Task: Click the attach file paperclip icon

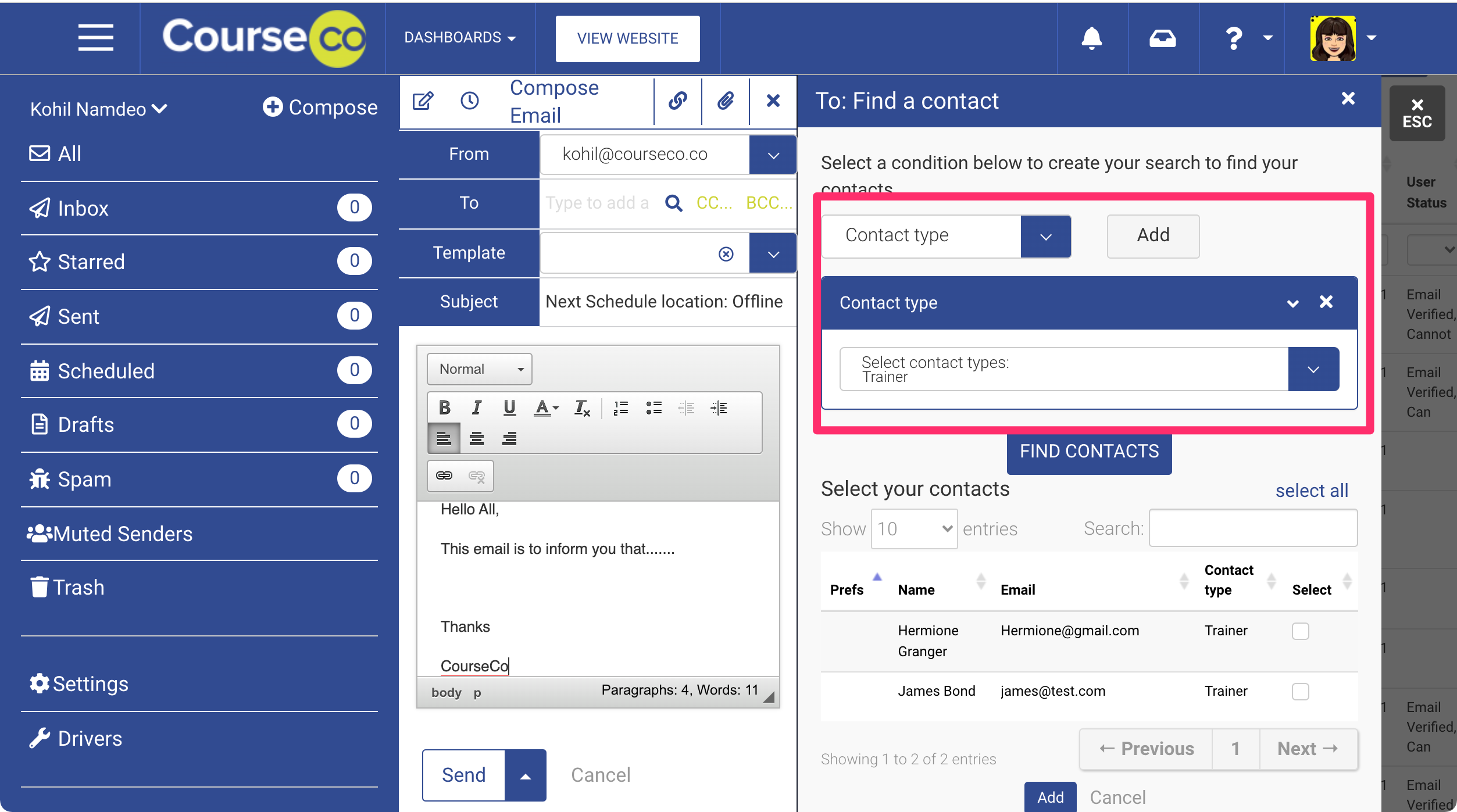Action: click(x=725, y=101)
